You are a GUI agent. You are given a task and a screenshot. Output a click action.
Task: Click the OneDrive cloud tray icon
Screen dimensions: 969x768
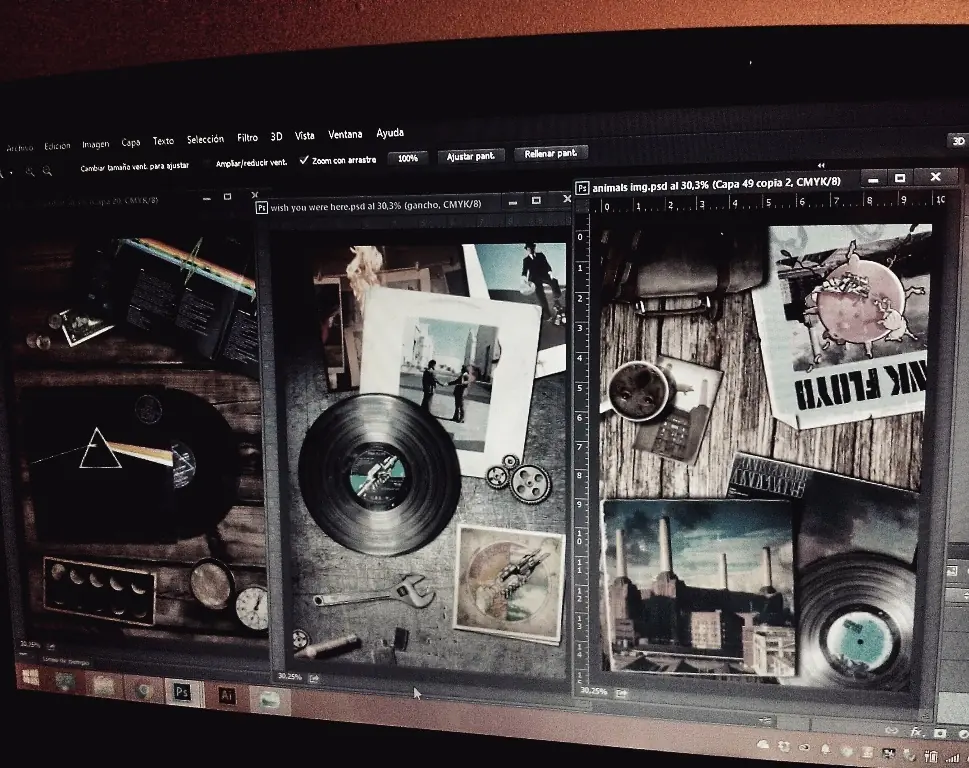click(763, 745)
